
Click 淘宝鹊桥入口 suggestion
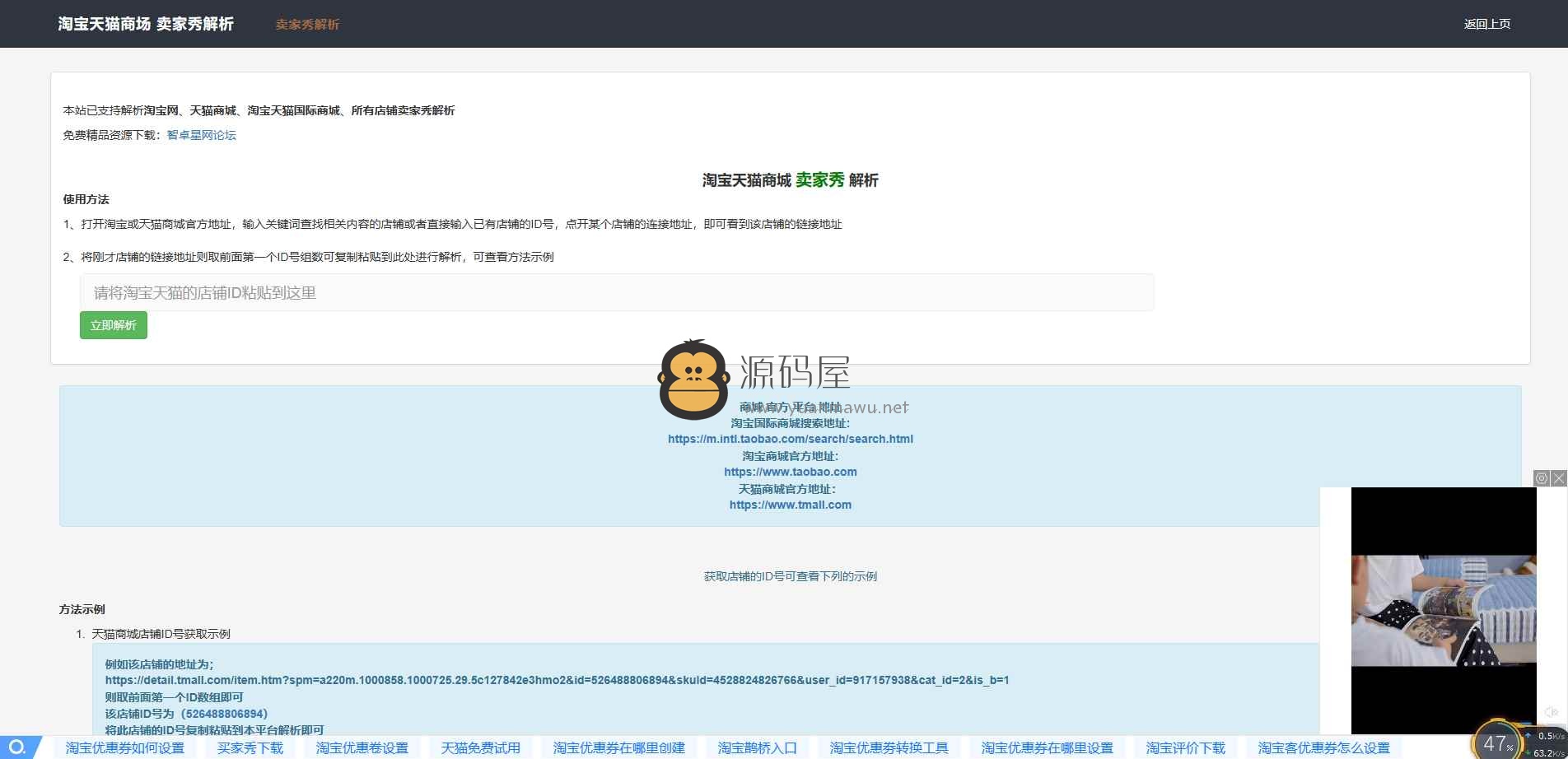(x=758, y=747)
